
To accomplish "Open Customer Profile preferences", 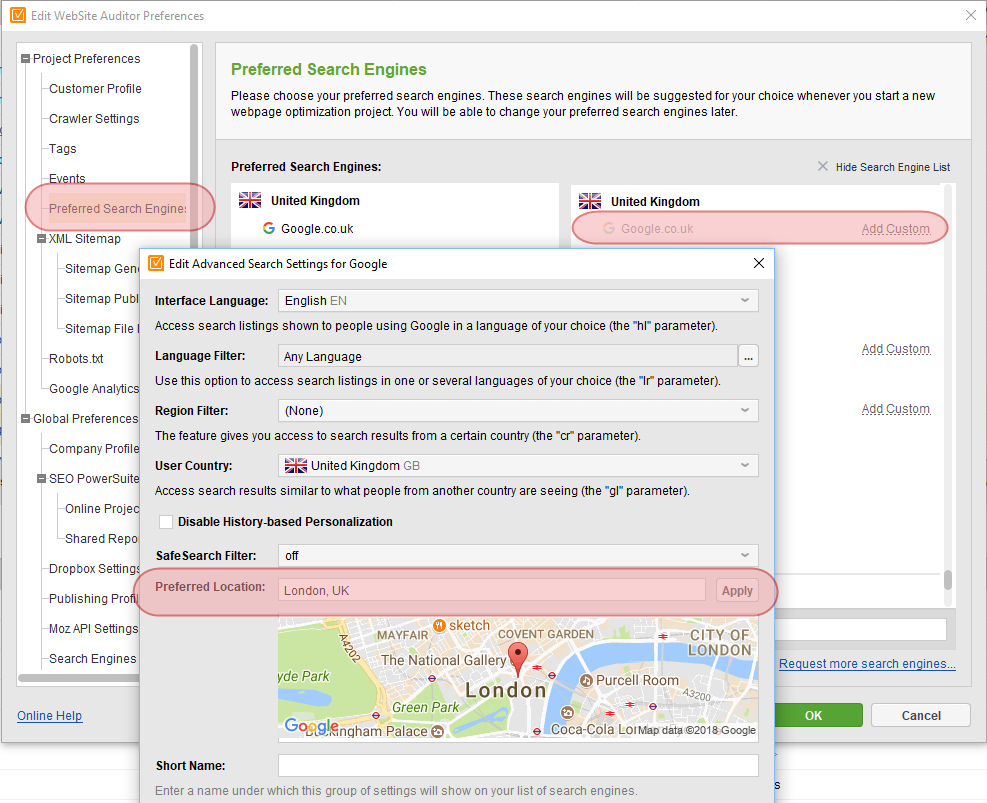I will point(95,89).
